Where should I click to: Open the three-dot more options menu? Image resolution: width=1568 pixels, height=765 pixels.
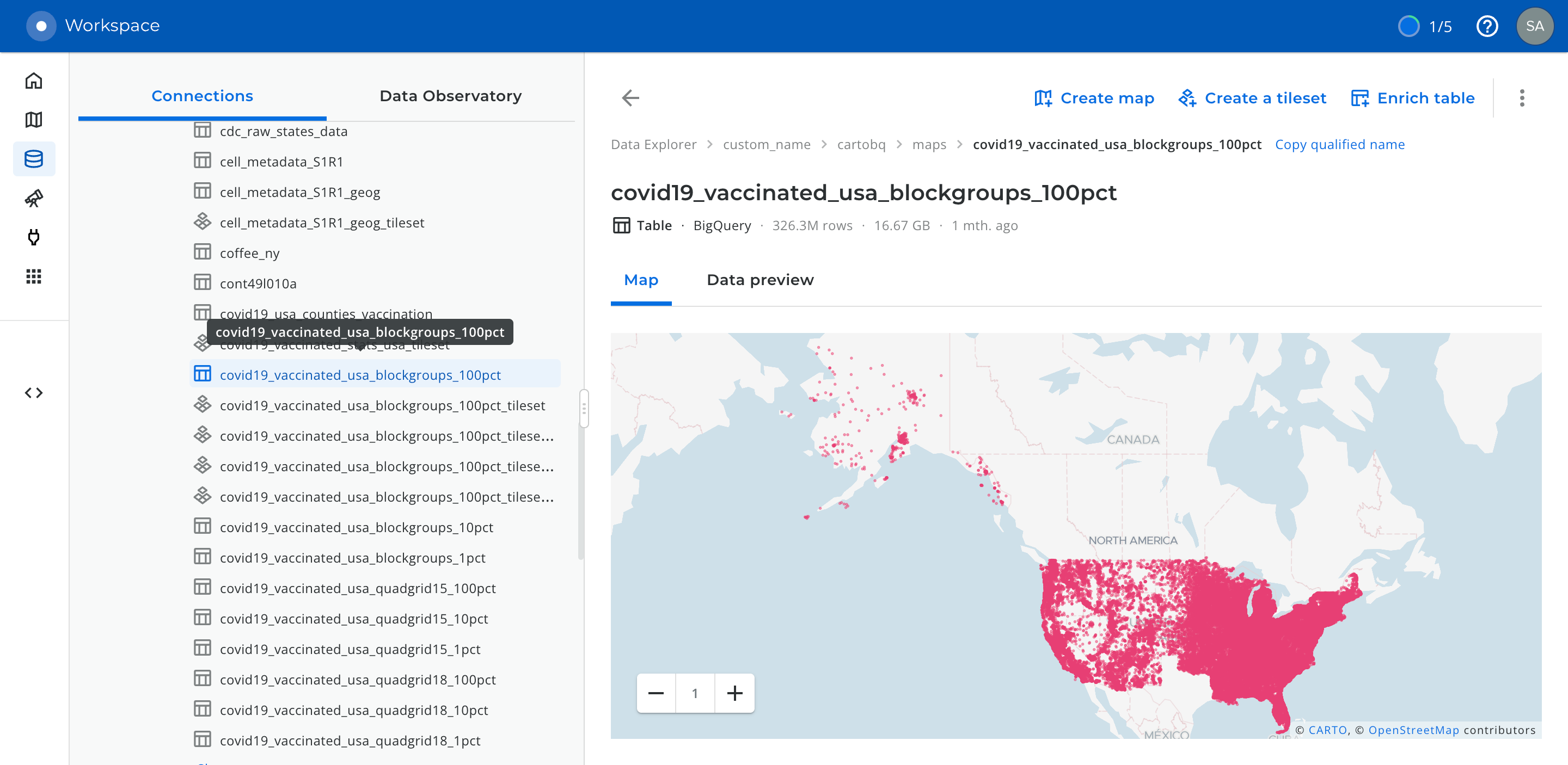pos(1522,98)
